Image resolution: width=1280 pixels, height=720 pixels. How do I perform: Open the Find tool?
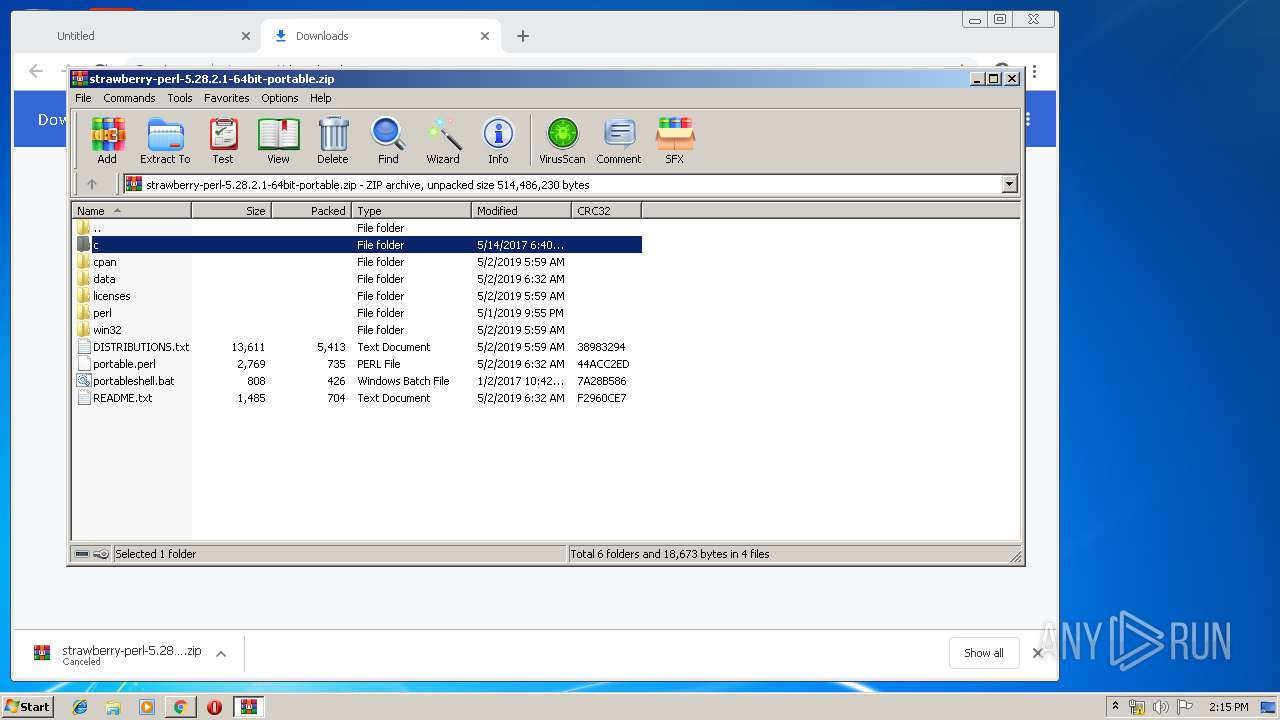pyautogui.click(x=388, y=140)
